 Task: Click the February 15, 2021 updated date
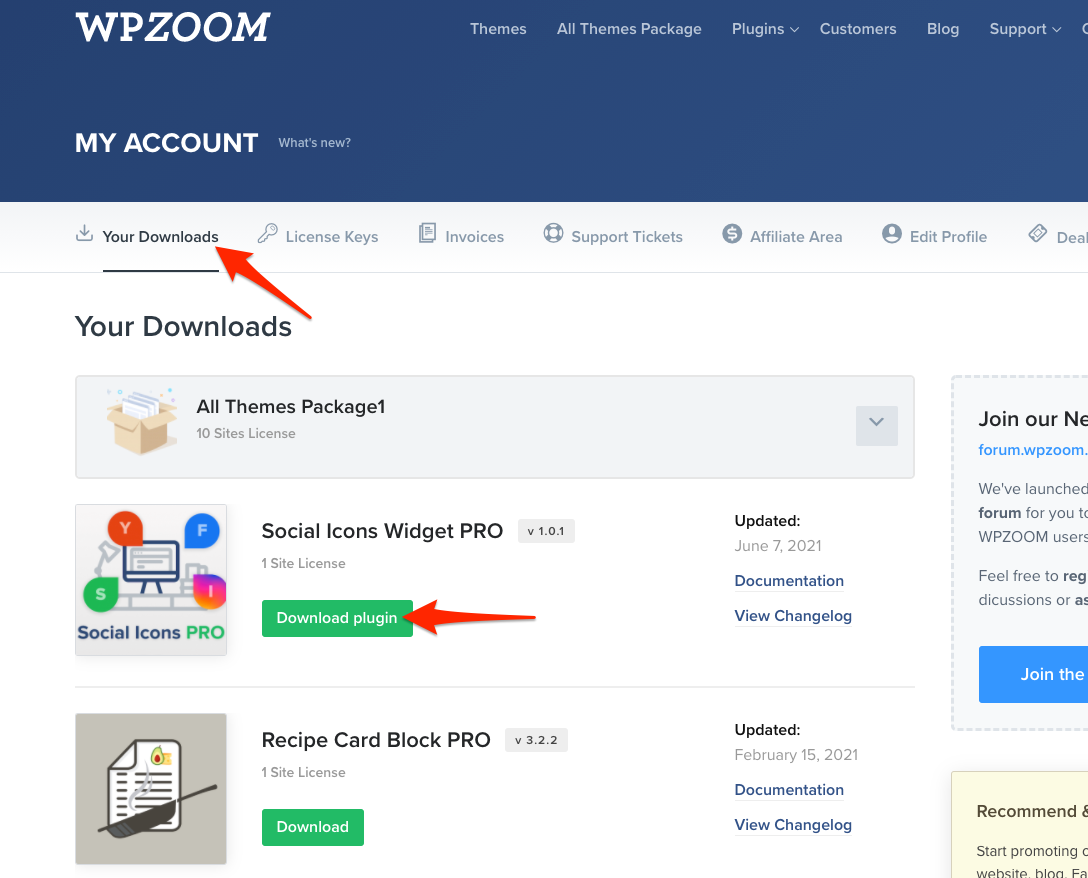point(796,755)
